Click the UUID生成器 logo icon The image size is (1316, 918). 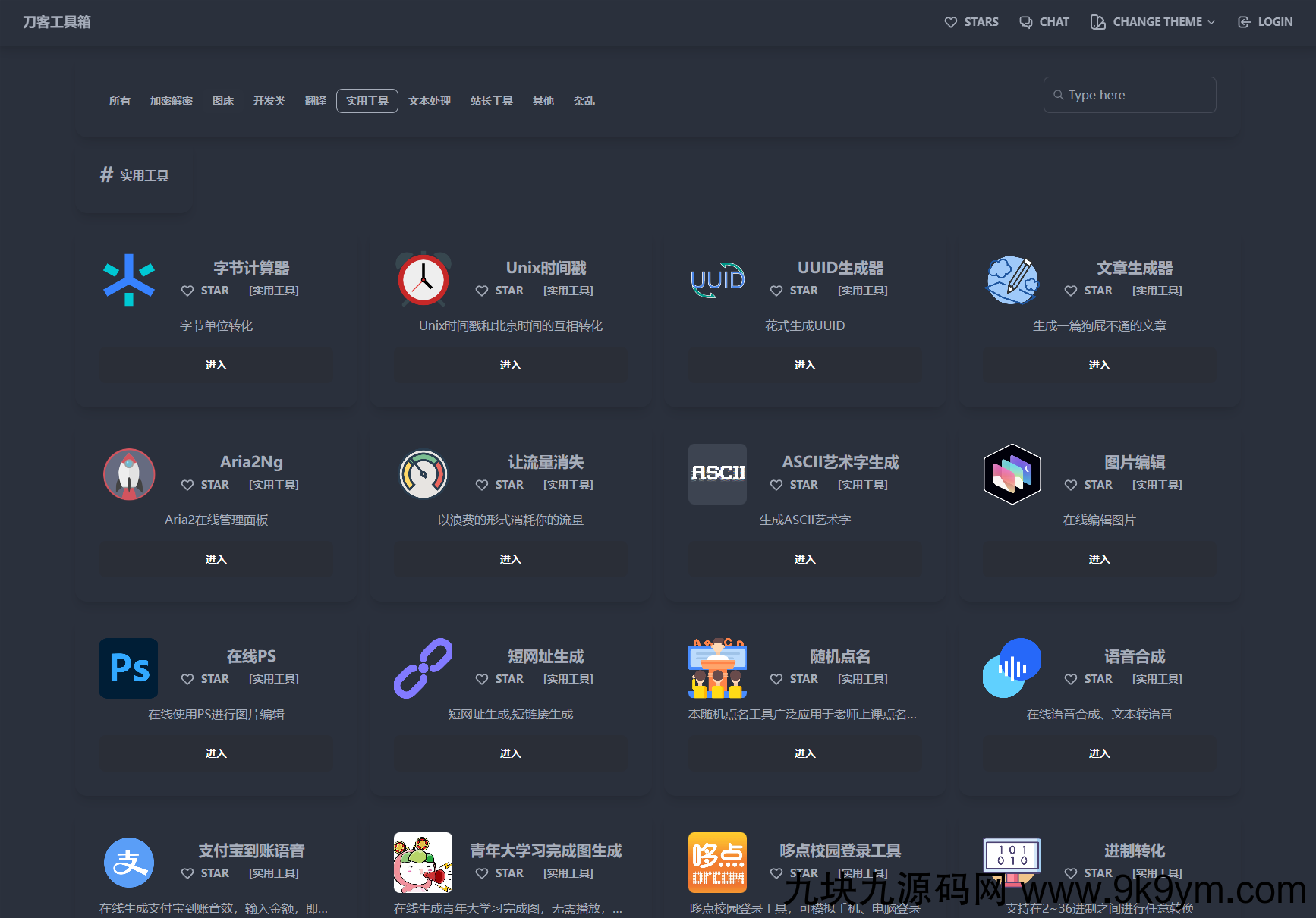tap(717, 280)
